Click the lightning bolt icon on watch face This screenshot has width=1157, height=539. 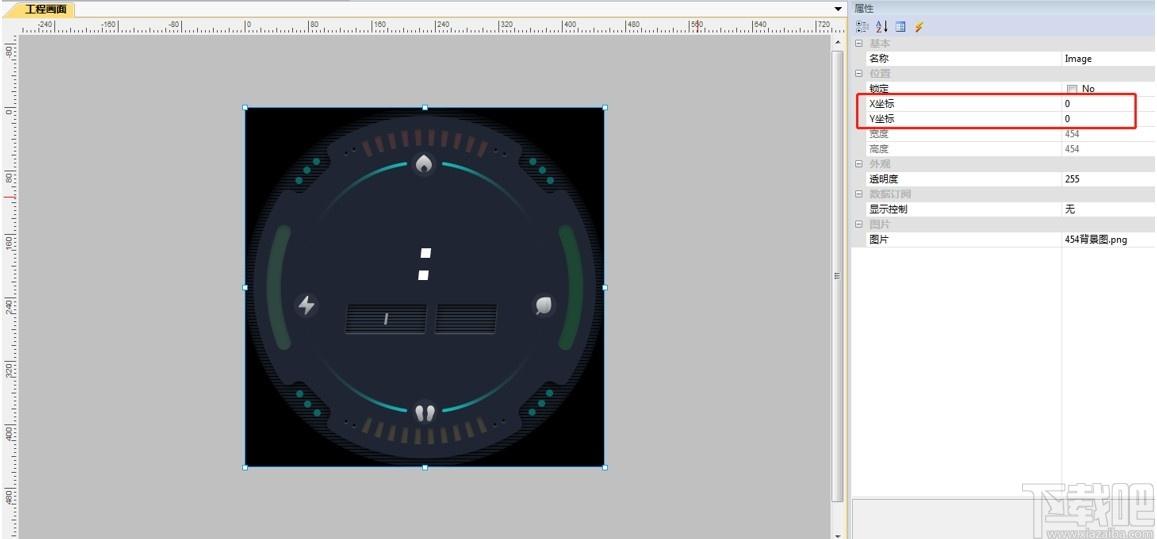pos(306,305)
